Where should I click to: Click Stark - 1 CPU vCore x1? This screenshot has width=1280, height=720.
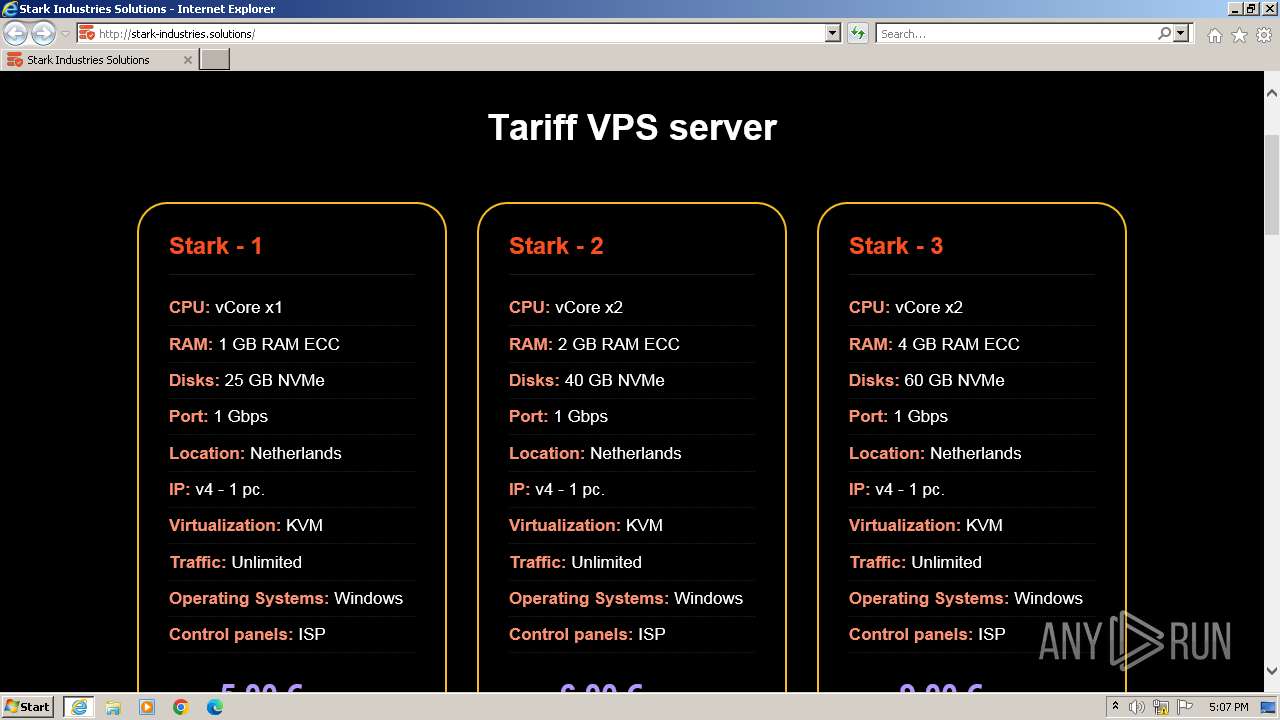[226, 307]
